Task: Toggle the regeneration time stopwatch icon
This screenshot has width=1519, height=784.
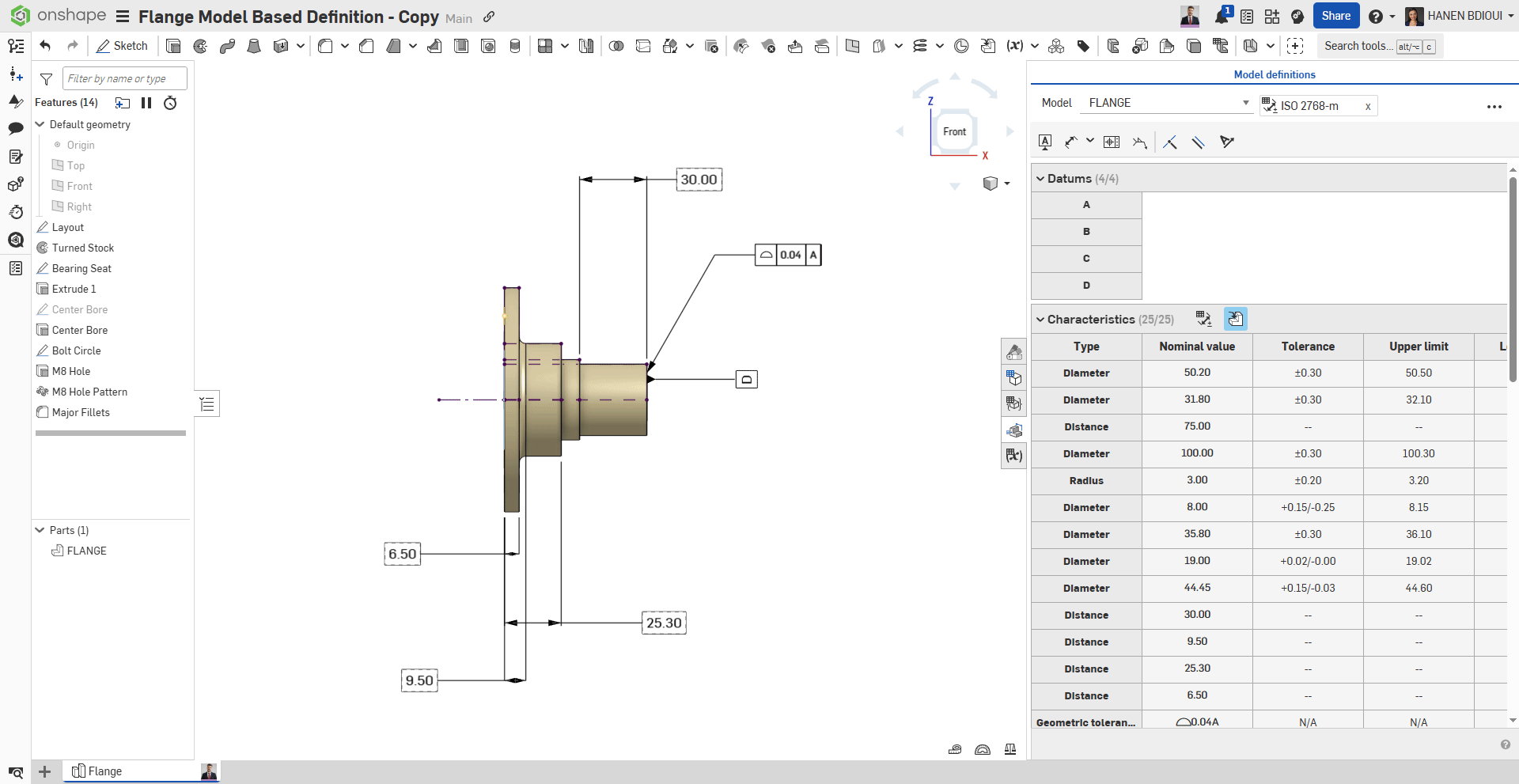Action: tap(170, 103)
